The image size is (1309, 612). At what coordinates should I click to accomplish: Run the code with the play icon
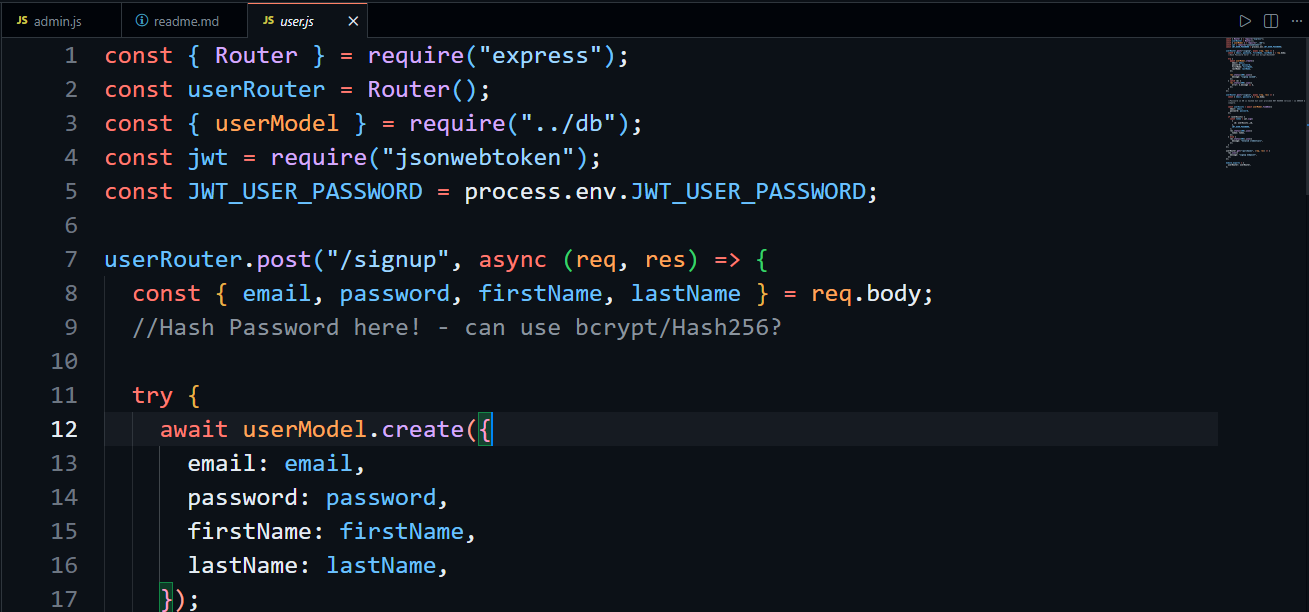coord(1245,21)
